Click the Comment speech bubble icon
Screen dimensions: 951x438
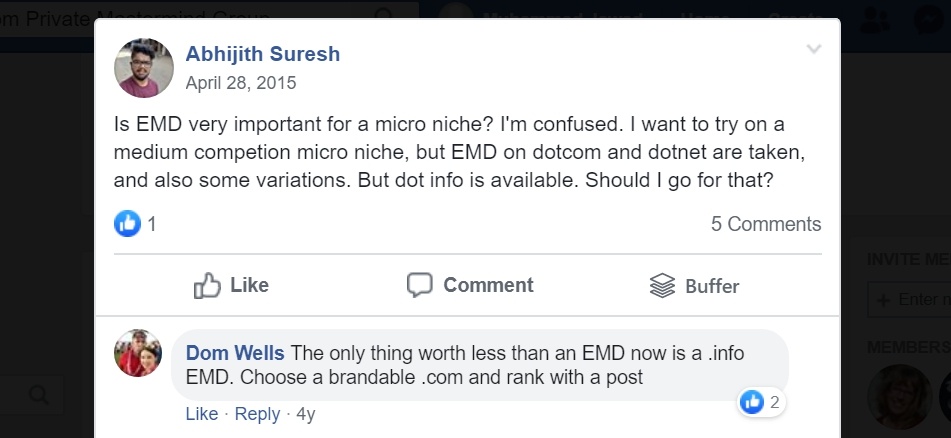click(x=420, y=285)
